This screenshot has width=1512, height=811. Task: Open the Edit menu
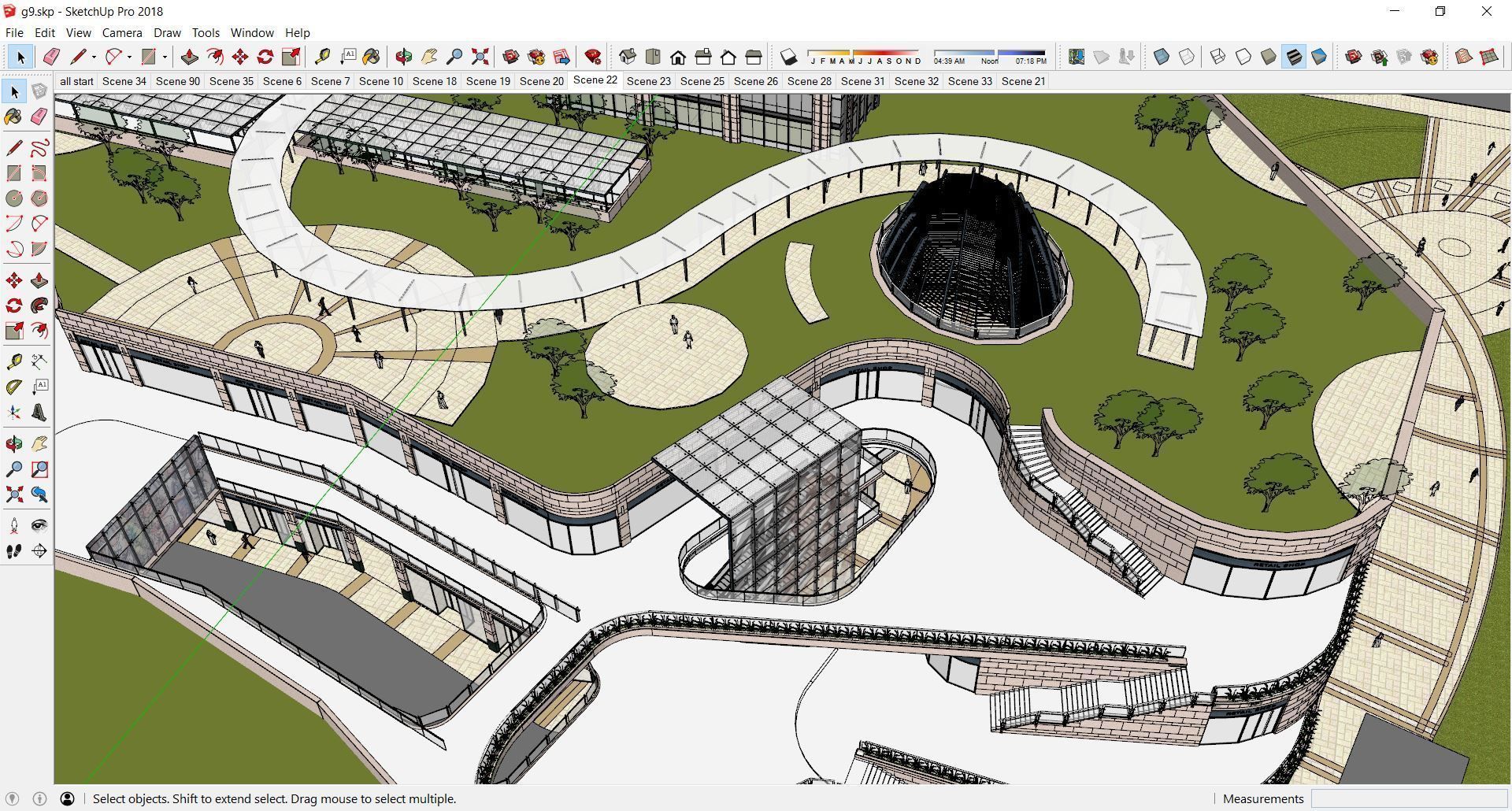click(x=44, y=33)
